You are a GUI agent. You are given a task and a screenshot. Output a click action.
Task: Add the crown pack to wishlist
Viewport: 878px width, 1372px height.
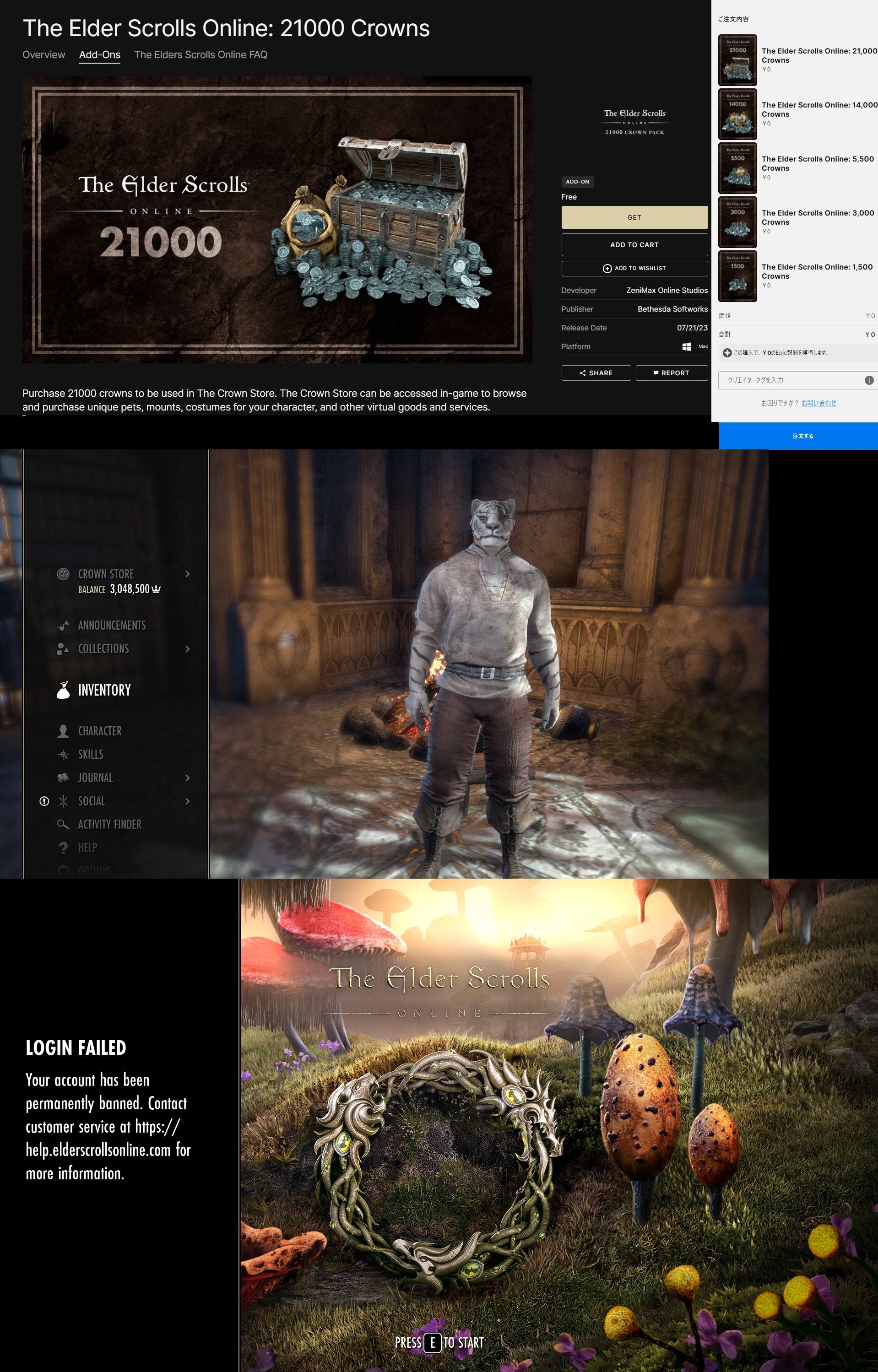[634, 268]
